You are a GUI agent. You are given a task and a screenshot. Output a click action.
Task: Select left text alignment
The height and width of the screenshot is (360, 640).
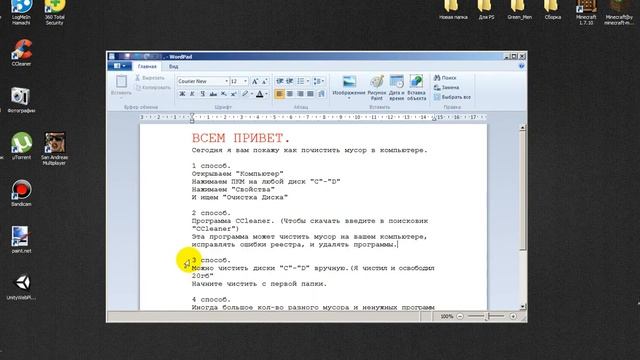[x=279, y=94]
